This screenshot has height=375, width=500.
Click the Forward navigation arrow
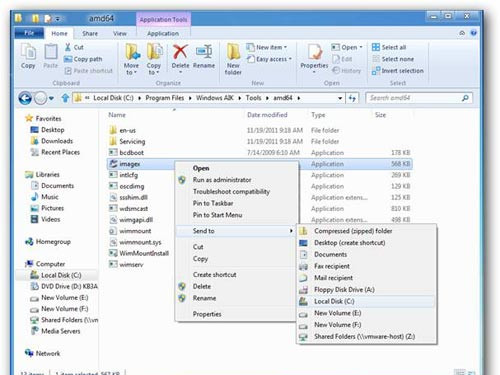[x=40, y=98]
